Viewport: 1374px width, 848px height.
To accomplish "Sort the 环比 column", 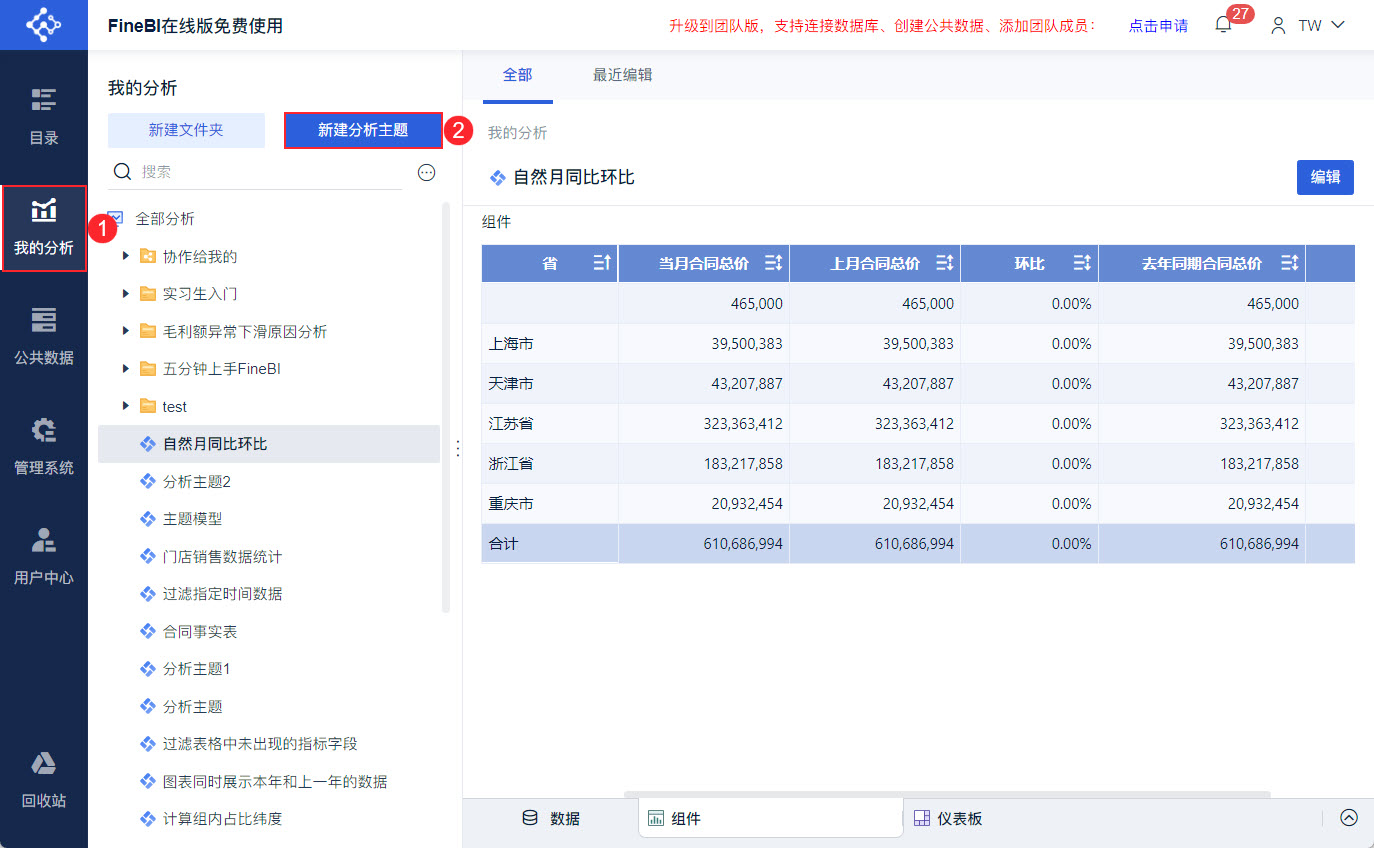I will (x=1082, y=264).
